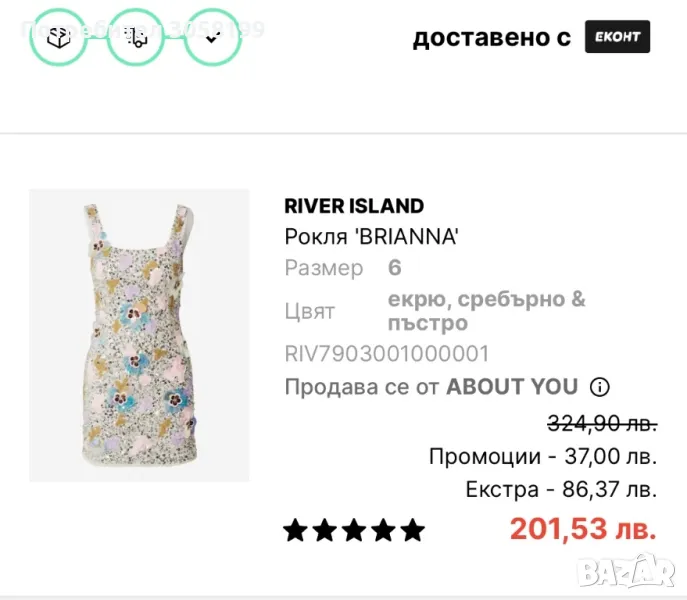Click the Промоции discount line
The image size is (687, 600).
(x=543, y=457)
